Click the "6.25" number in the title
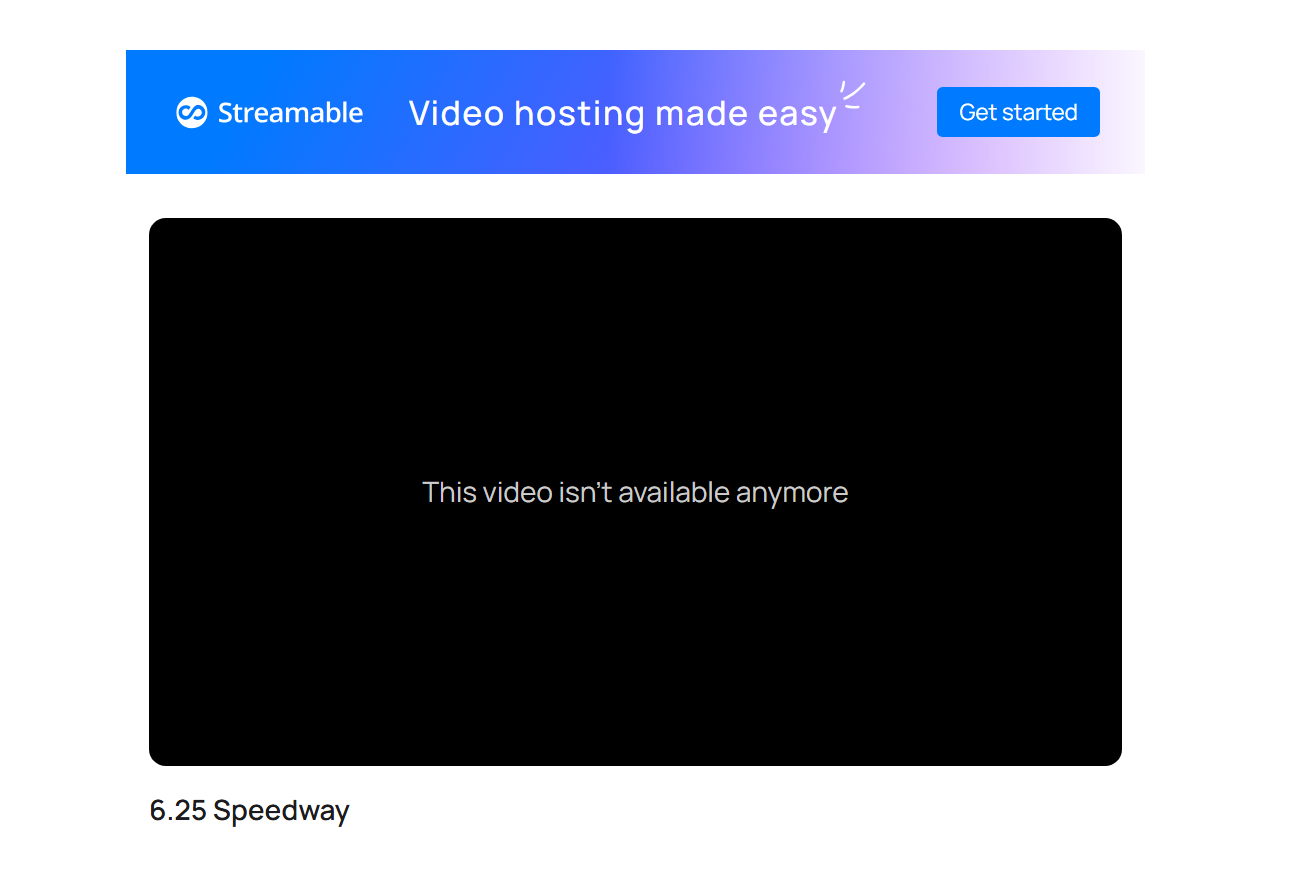This screenshot has height=875, width=1304. [x=178, y=810]
